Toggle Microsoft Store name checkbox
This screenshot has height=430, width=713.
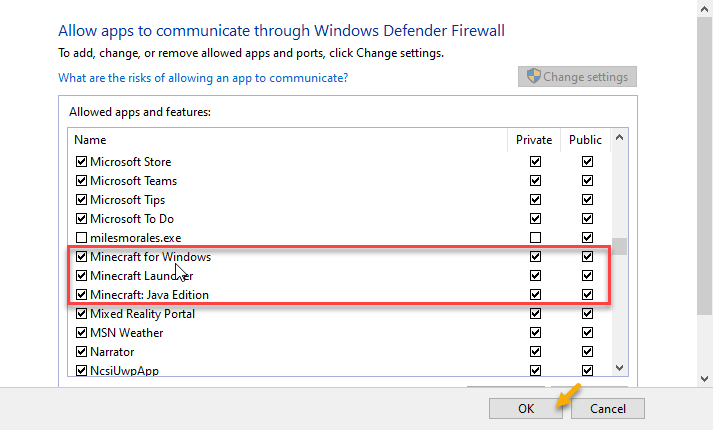81,161
